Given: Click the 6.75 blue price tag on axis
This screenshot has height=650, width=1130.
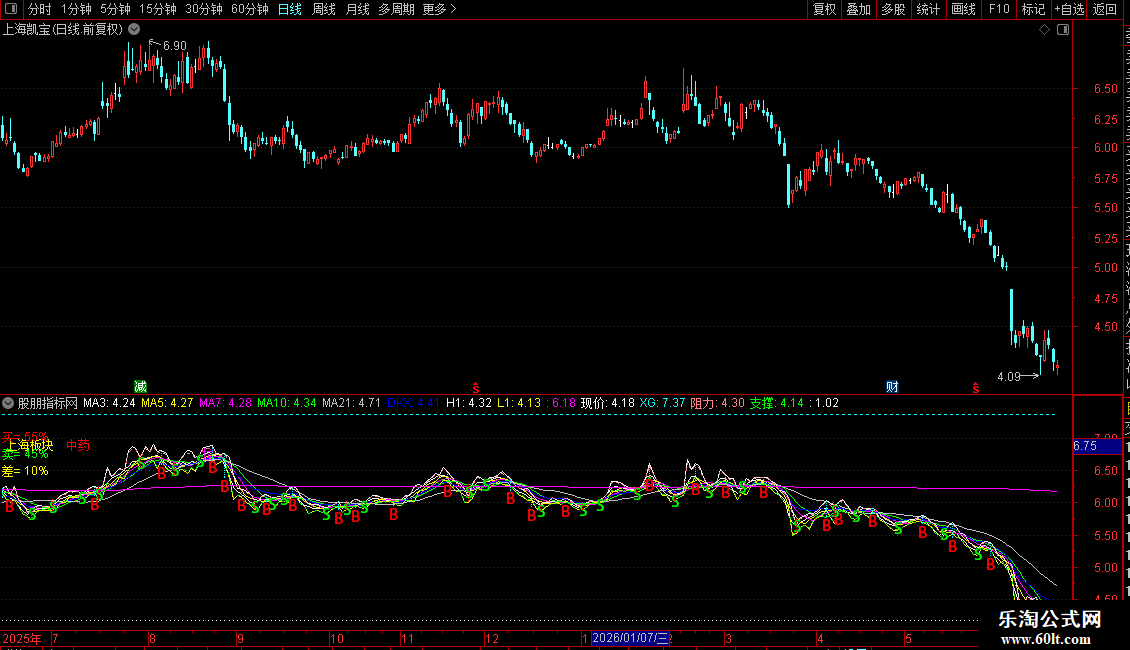Looking at the screenshot, I should [x=1097, y=446].
